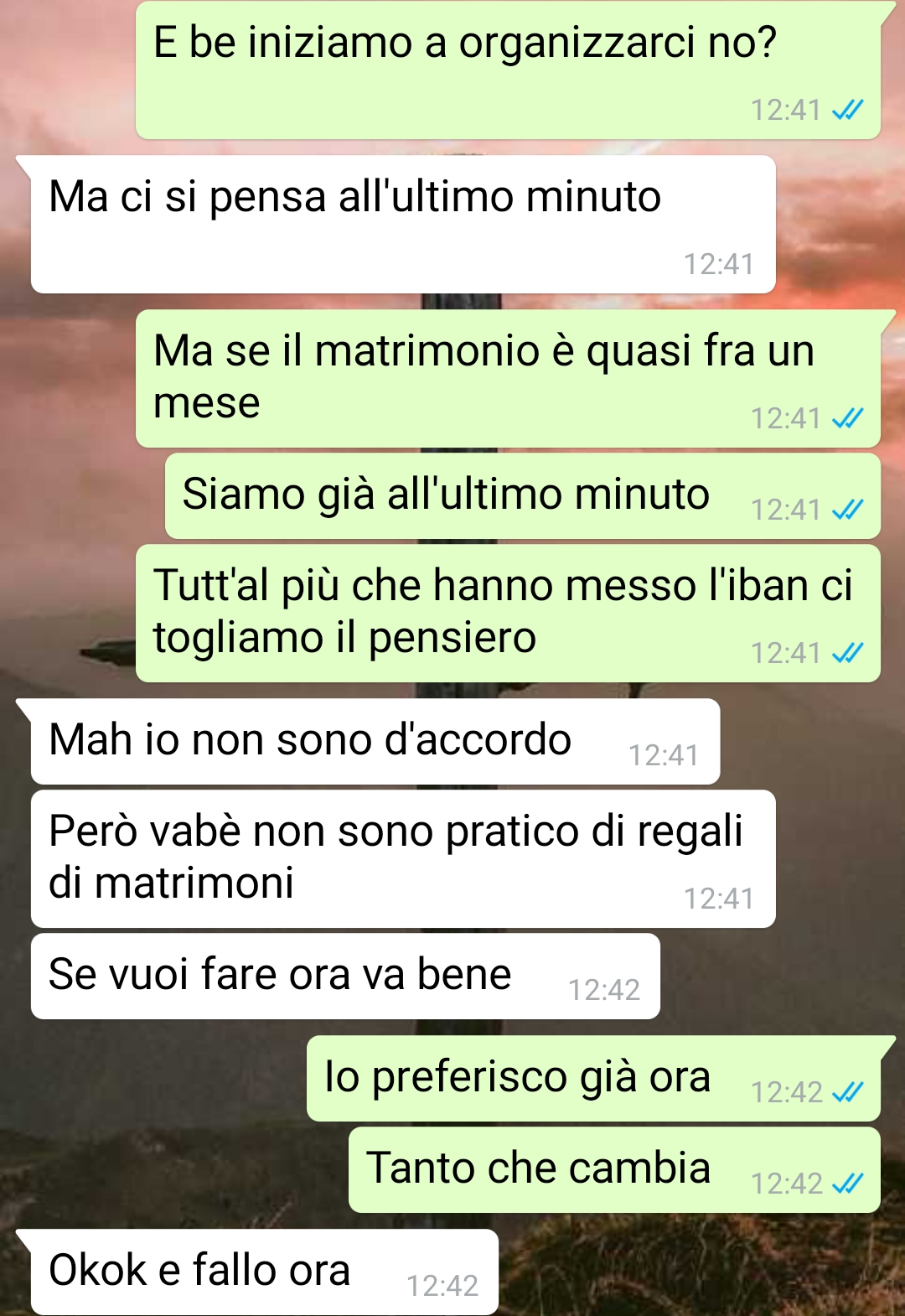Screen dimensions: 905x1316
Task: Tap 12:41 timestamp on 'Mah io non sono d'accordo'
Action: coord(664,755)
